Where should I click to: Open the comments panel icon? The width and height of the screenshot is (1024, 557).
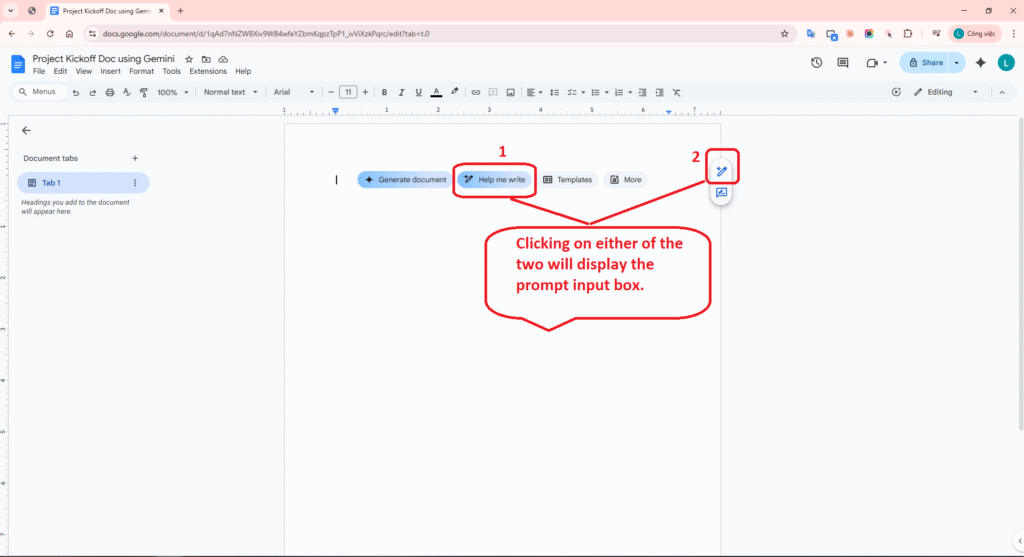843,63
